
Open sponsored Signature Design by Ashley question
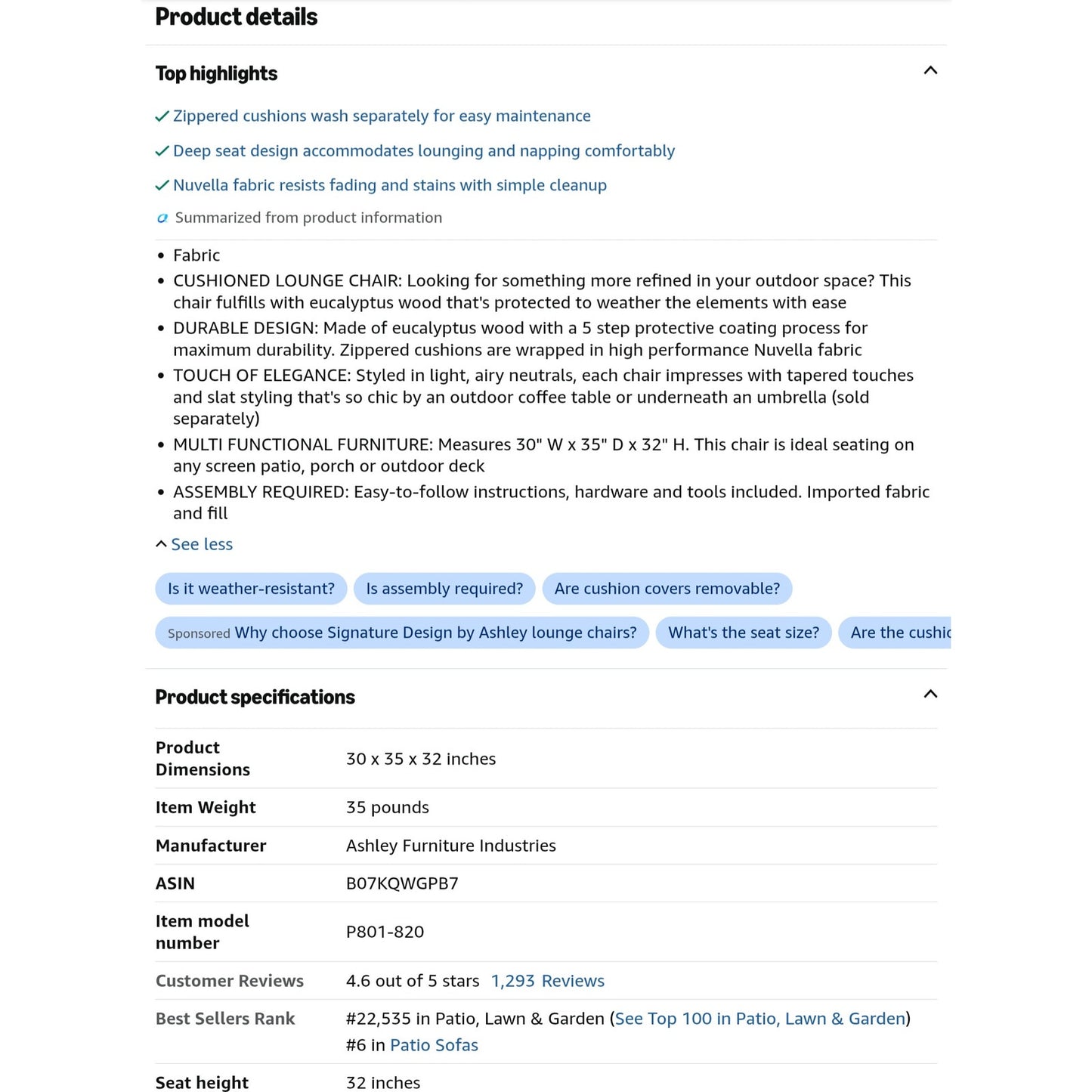pos(402,633)
